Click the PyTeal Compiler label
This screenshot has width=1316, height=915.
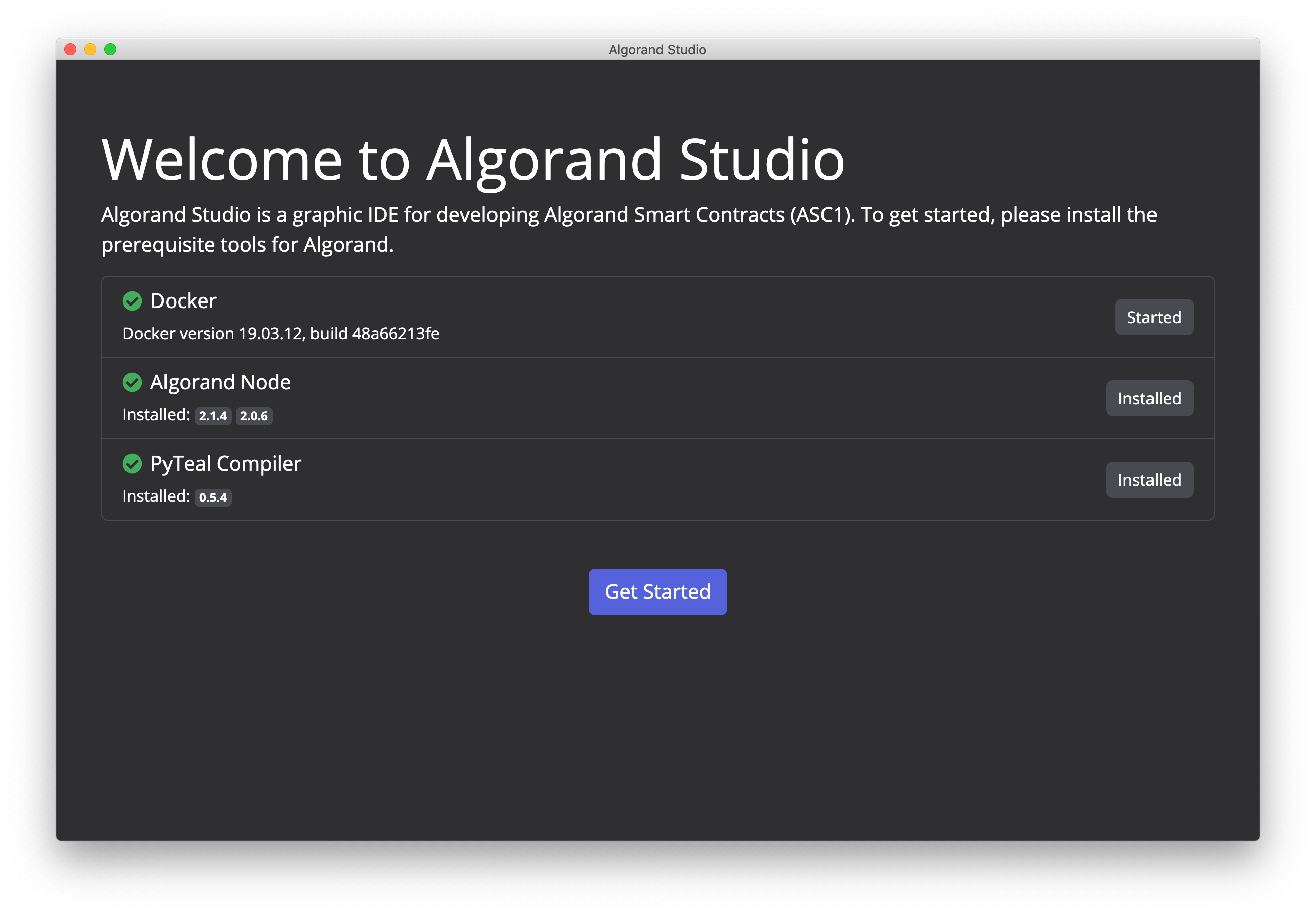[x=226, y=463]
